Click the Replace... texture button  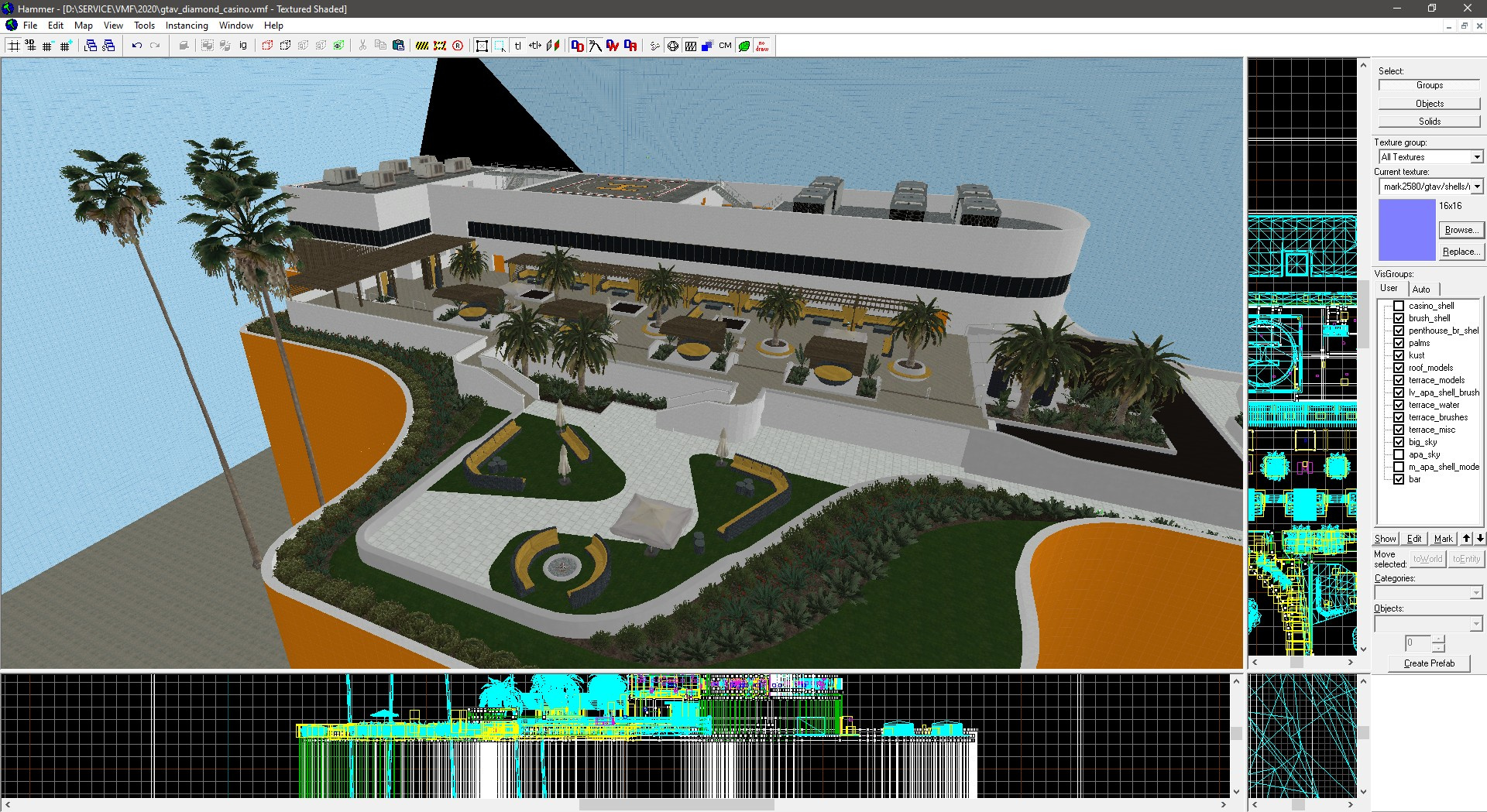(1461, 252)
